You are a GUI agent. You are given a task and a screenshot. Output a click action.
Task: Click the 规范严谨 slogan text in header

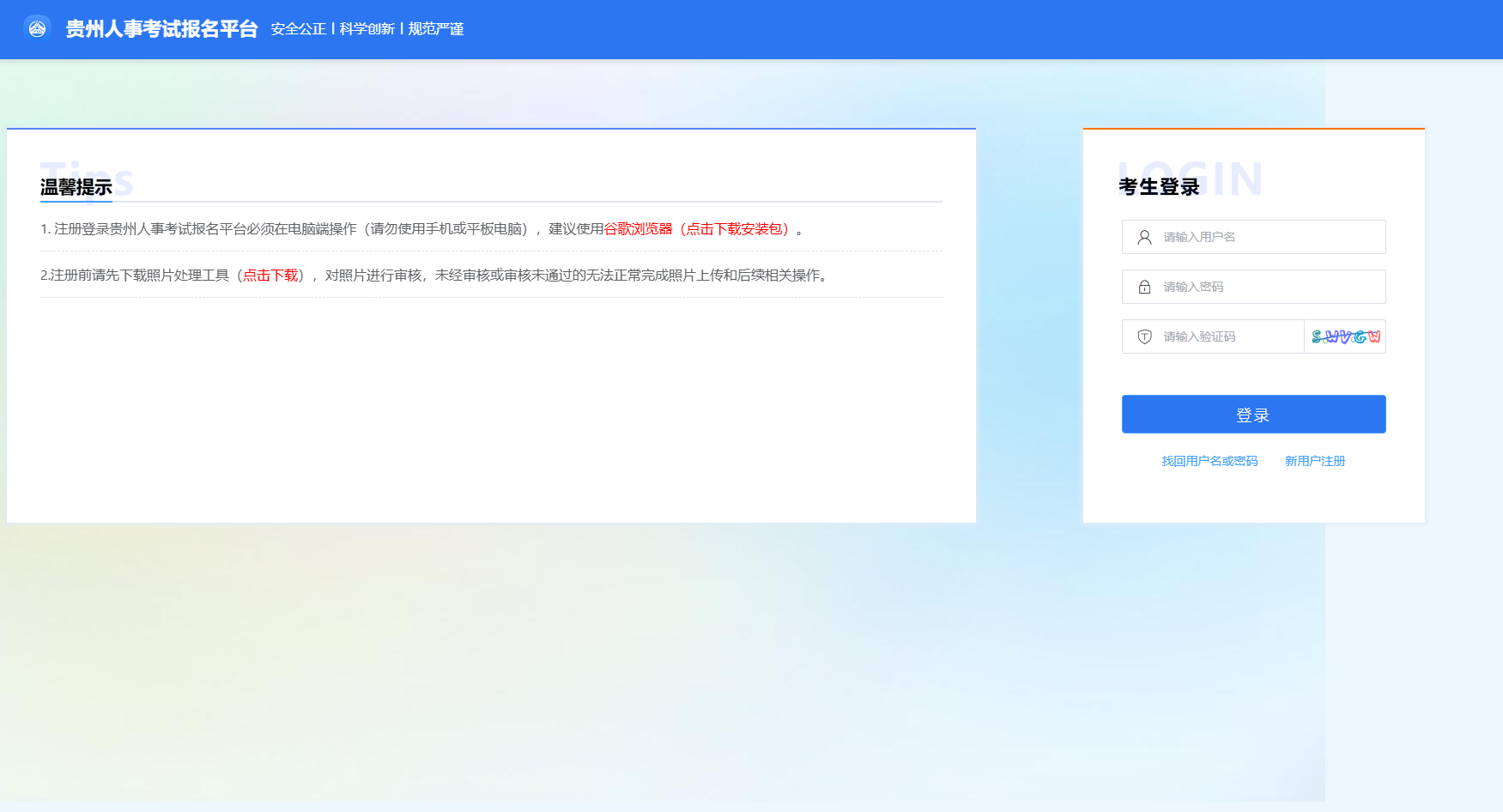click(x=436, y=29)
